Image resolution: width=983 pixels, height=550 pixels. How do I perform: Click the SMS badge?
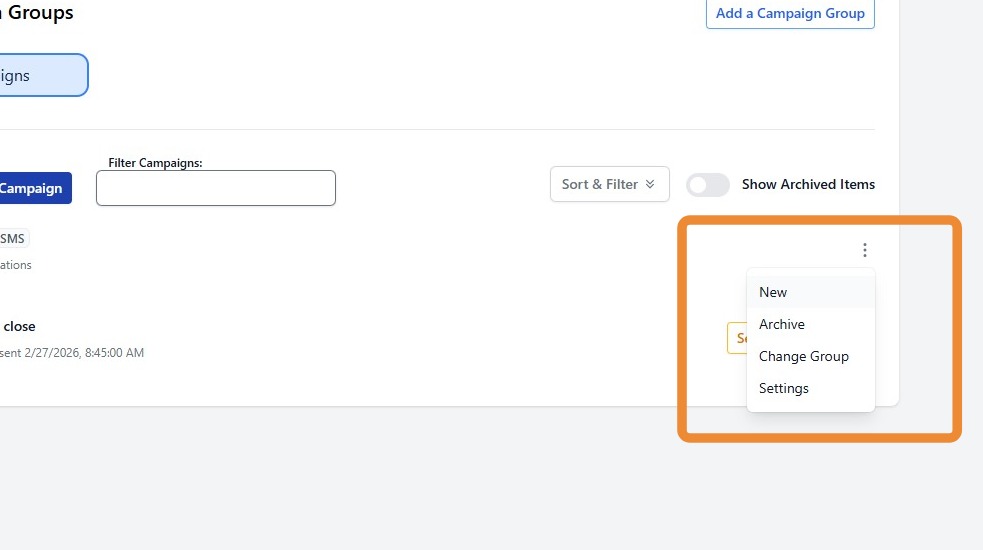pos(14,238)
